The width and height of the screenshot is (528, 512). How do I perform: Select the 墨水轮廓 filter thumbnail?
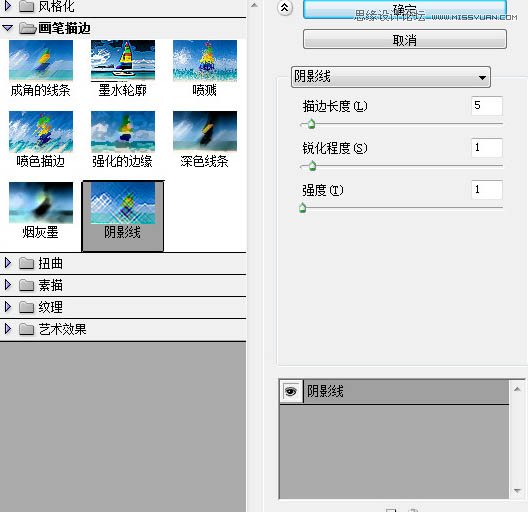[x=123, y=61]
